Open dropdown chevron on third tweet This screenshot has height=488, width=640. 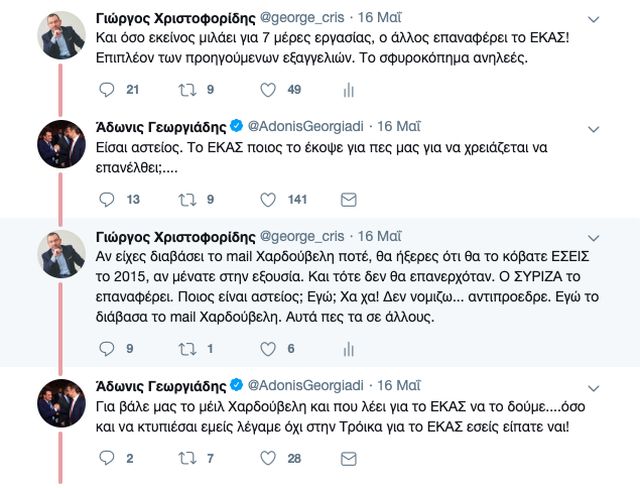click(596, 236)
